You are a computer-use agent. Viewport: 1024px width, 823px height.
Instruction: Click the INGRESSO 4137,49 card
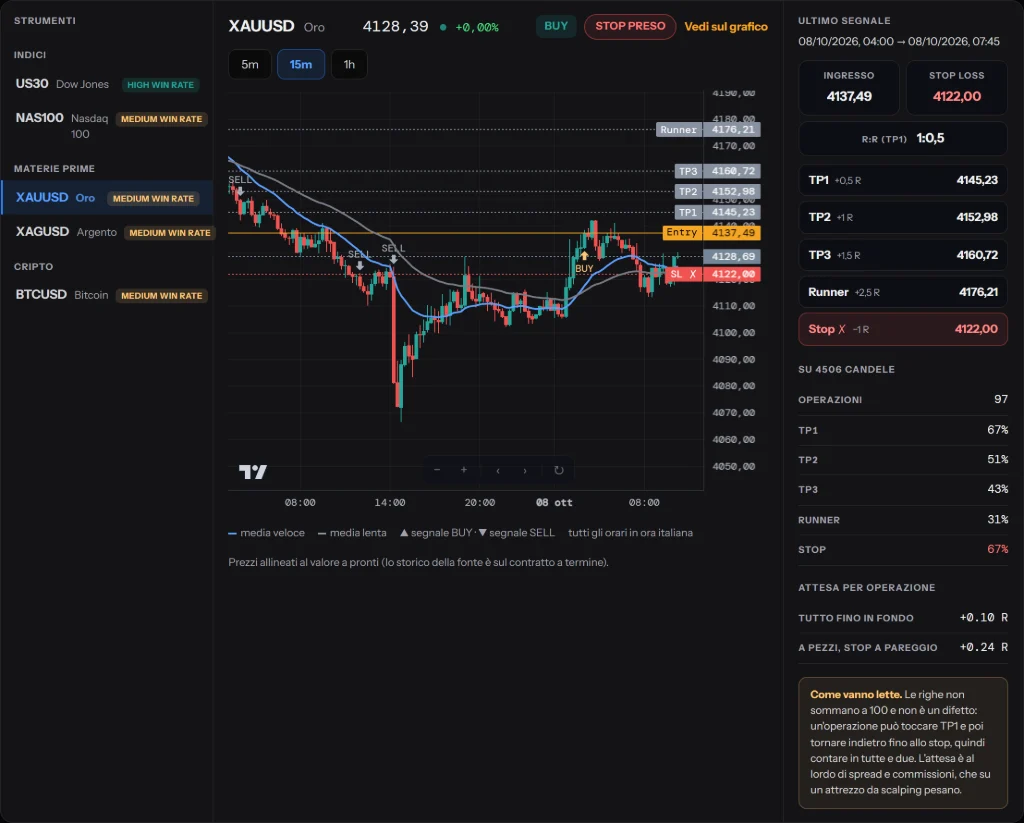tap(849, 88)
